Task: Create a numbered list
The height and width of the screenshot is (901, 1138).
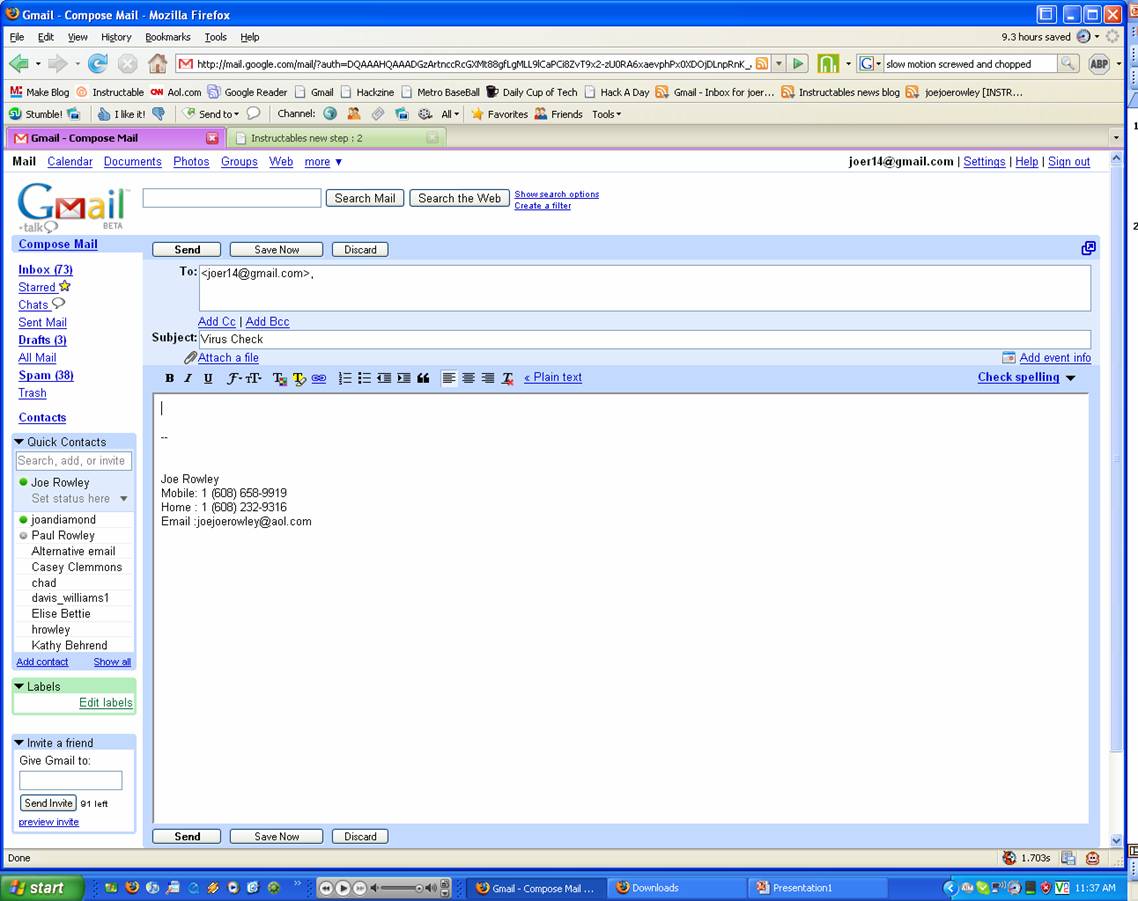Action: point(343,377)
